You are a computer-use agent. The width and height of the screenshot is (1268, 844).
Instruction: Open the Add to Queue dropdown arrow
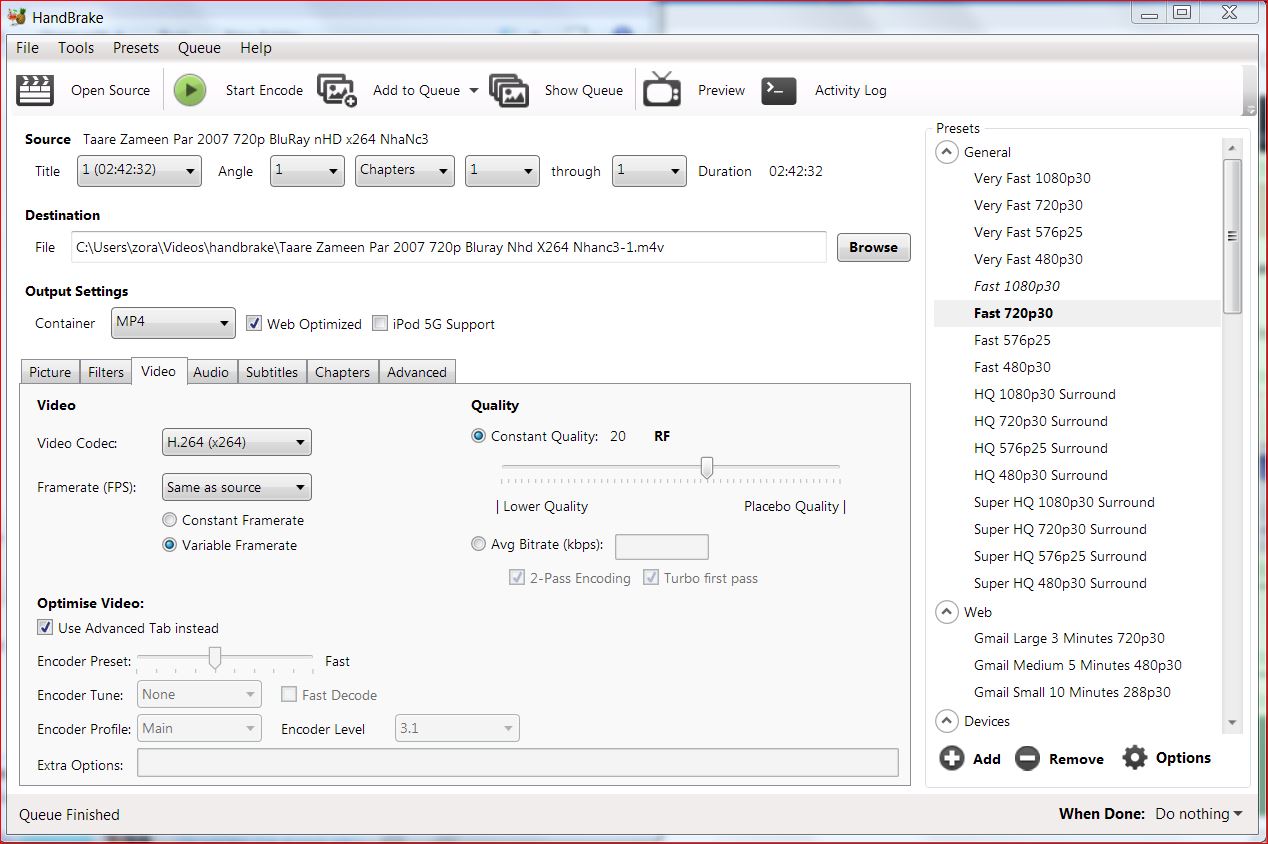(473, 90)
